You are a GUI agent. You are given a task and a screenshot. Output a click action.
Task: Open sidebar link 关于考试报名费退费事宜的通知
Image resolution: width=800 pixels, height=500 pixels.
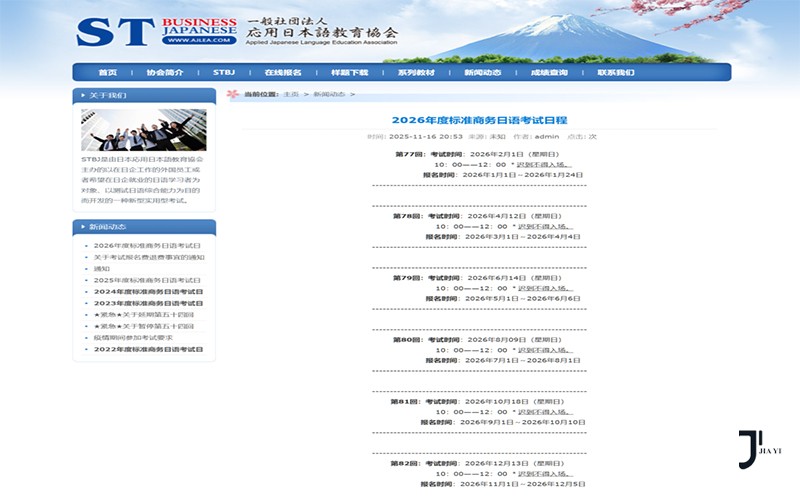[149, 257]
